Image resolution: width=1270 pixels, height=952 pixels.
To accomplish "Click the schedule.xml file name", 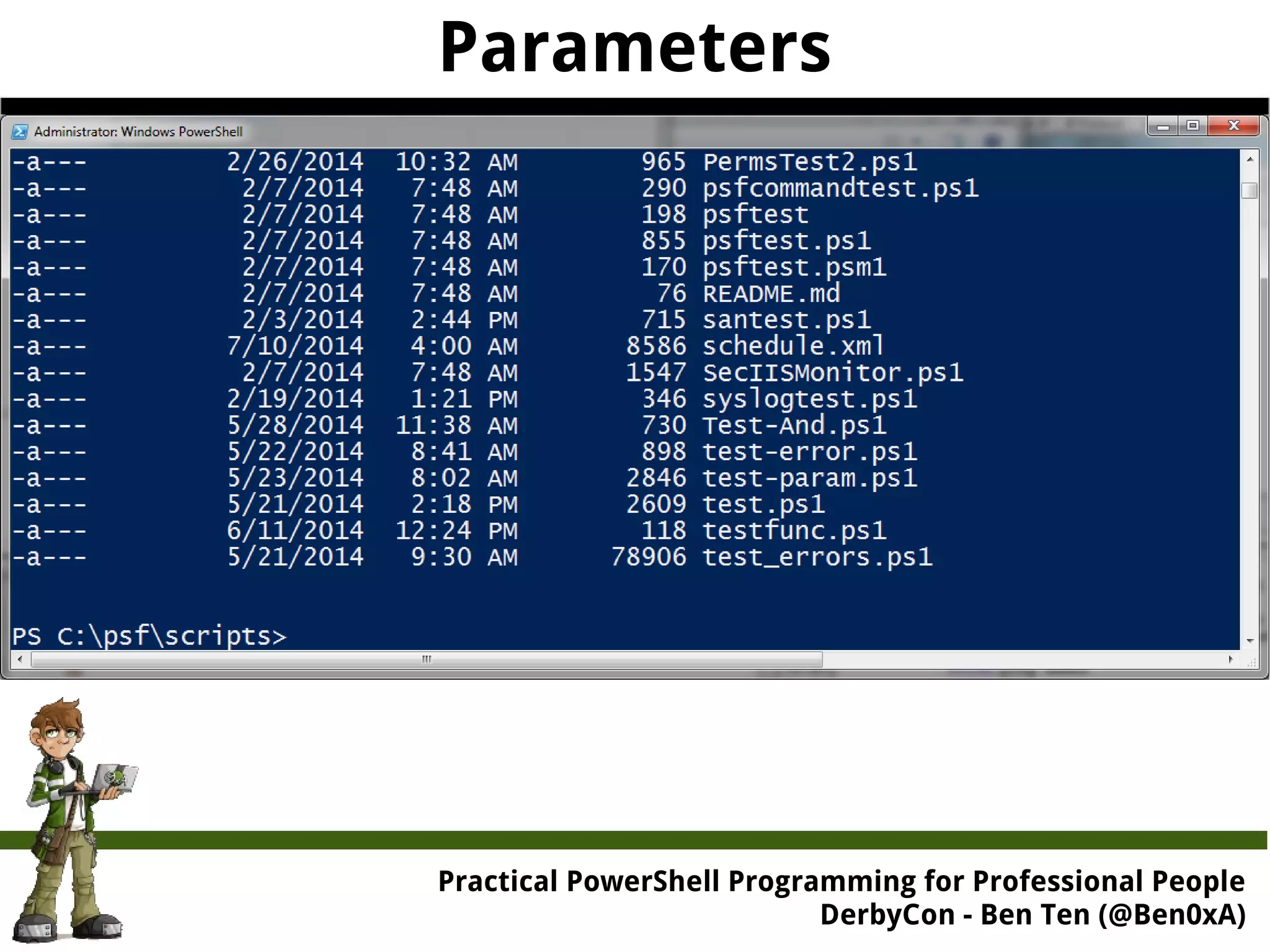I will click(x=793, y=346).
